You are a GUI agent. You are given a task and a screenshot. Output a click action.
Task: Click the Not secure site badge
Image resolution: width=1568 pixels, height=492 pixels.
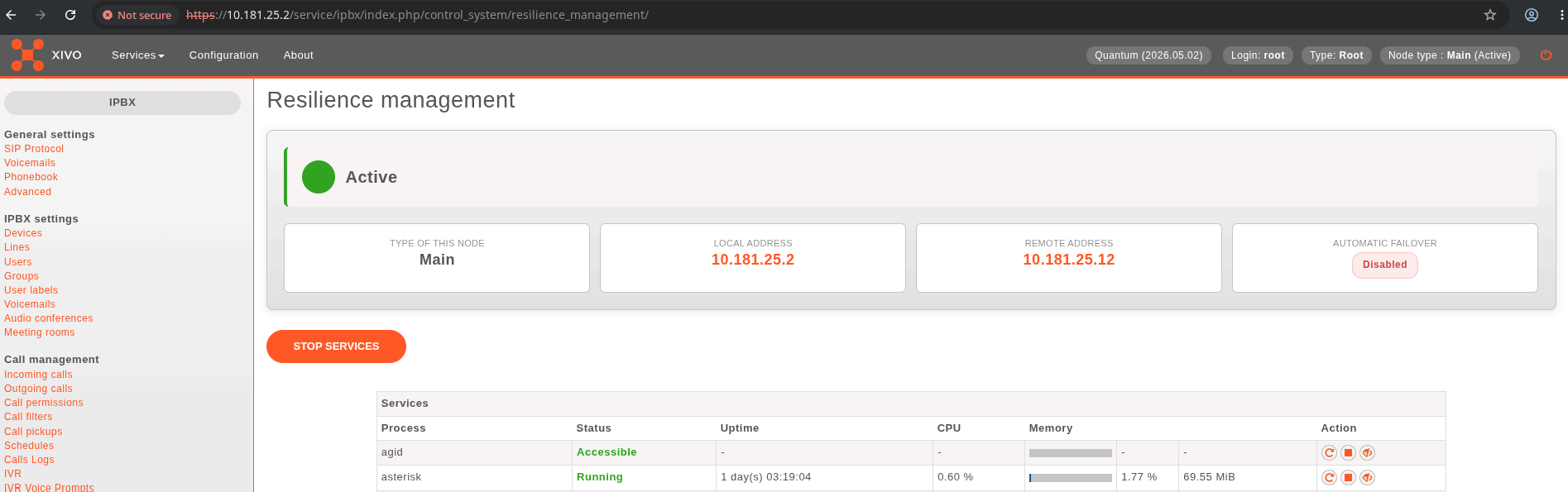click(x=137, y=15)
